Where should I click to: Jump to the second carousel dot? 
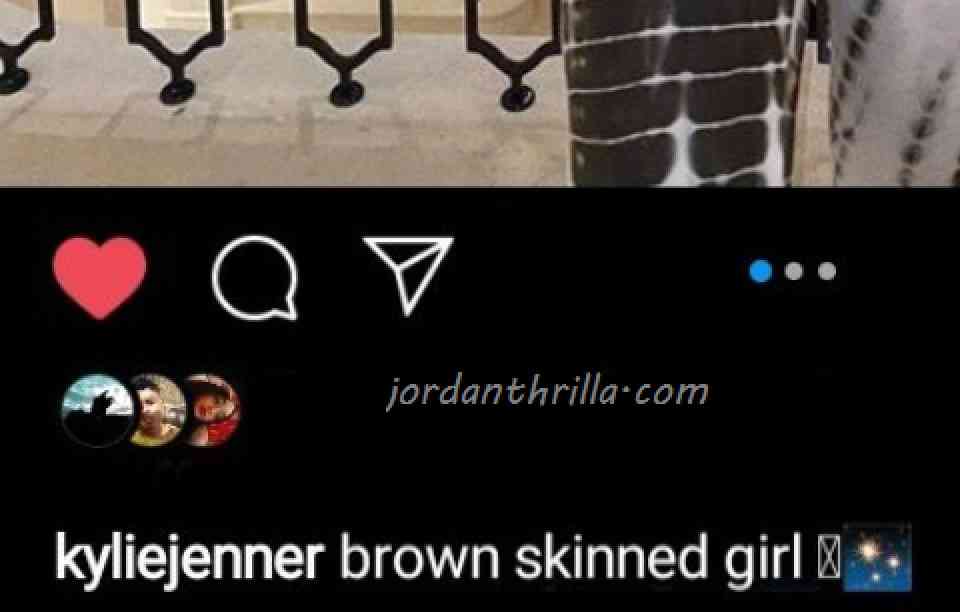(794, 271)
